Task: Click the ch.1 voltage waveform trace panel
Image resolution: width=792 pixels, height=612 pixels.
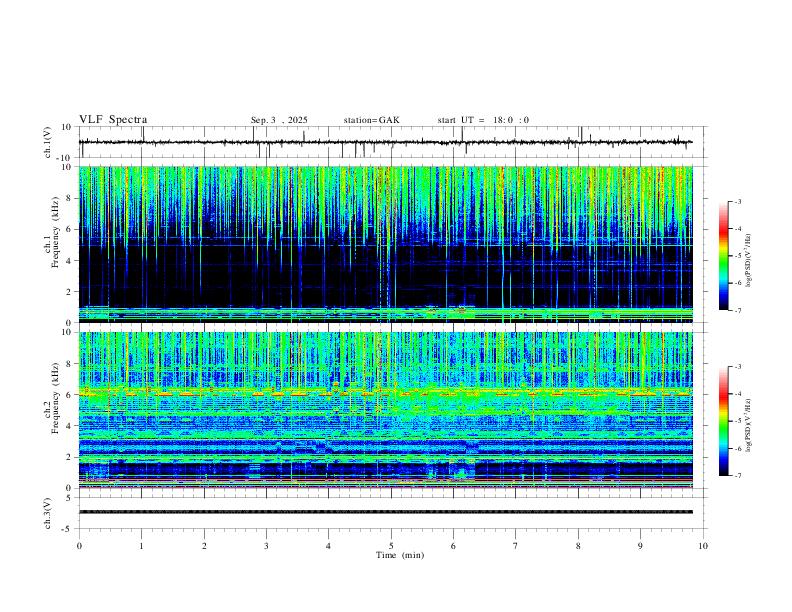Action: (392, 142)
